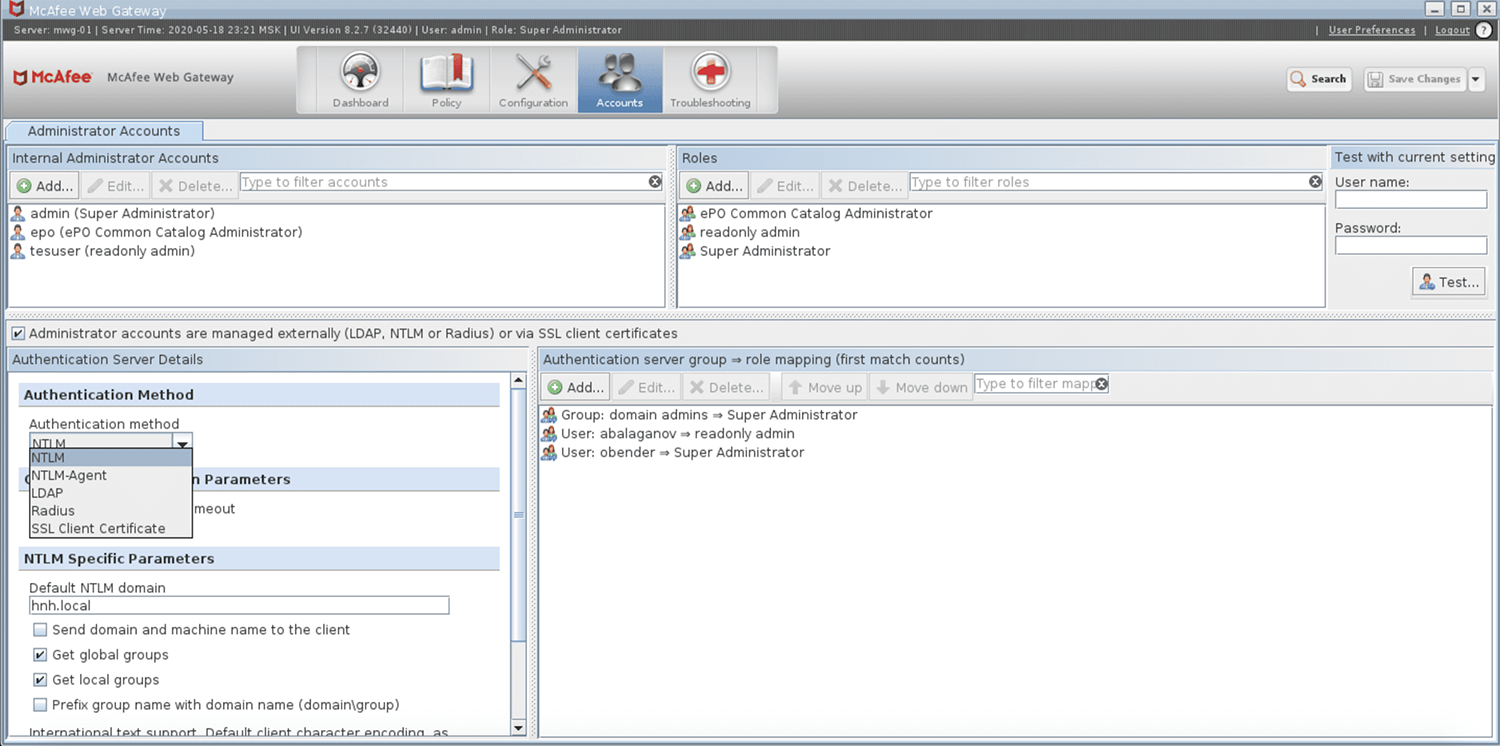Uncheck Get global groups
The width and height of the screenshot is (1500, 746).
pos(40,655)
